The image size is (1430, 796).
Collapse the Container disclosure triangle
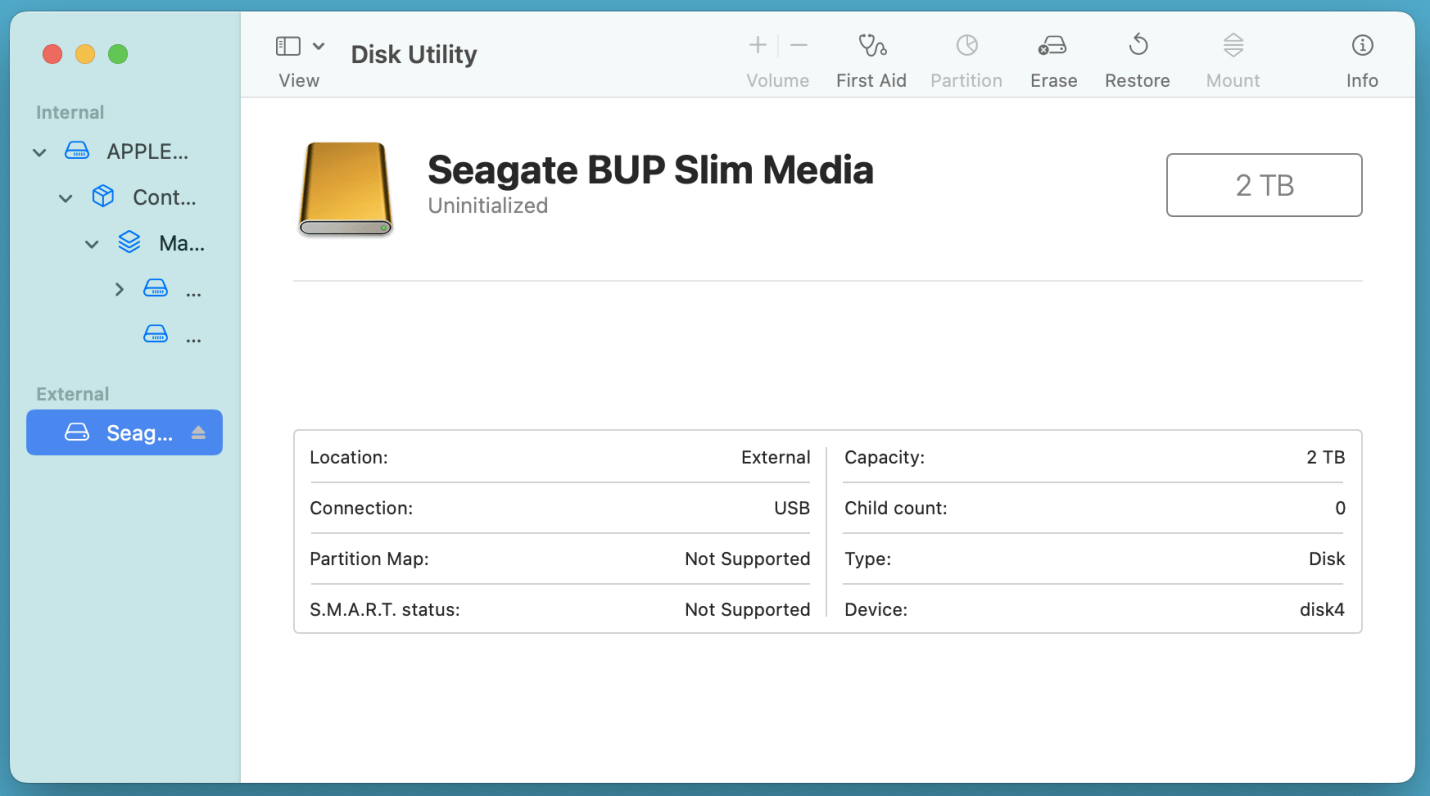65,197
